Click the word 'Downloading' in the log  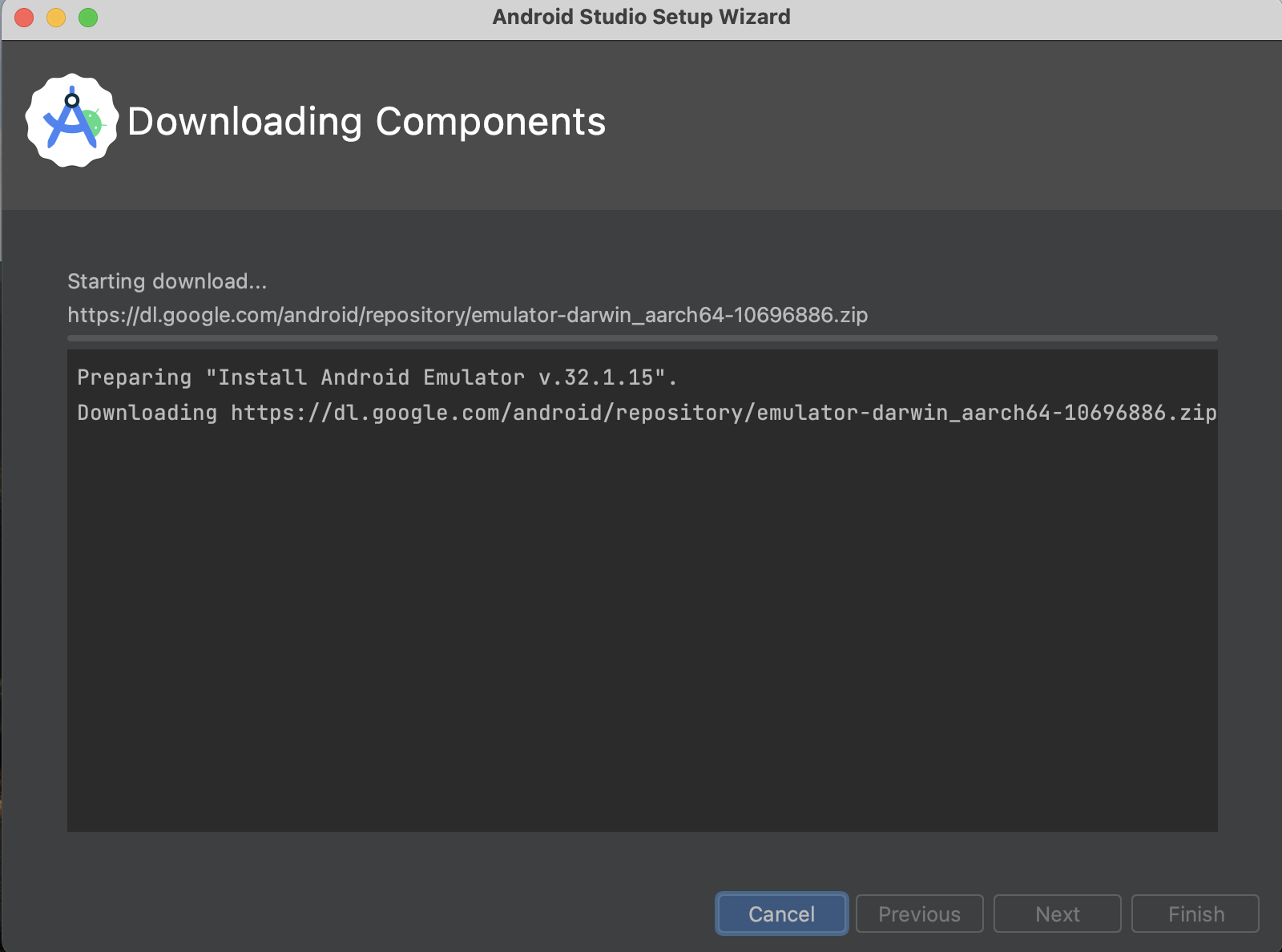(x=147, y=413)
